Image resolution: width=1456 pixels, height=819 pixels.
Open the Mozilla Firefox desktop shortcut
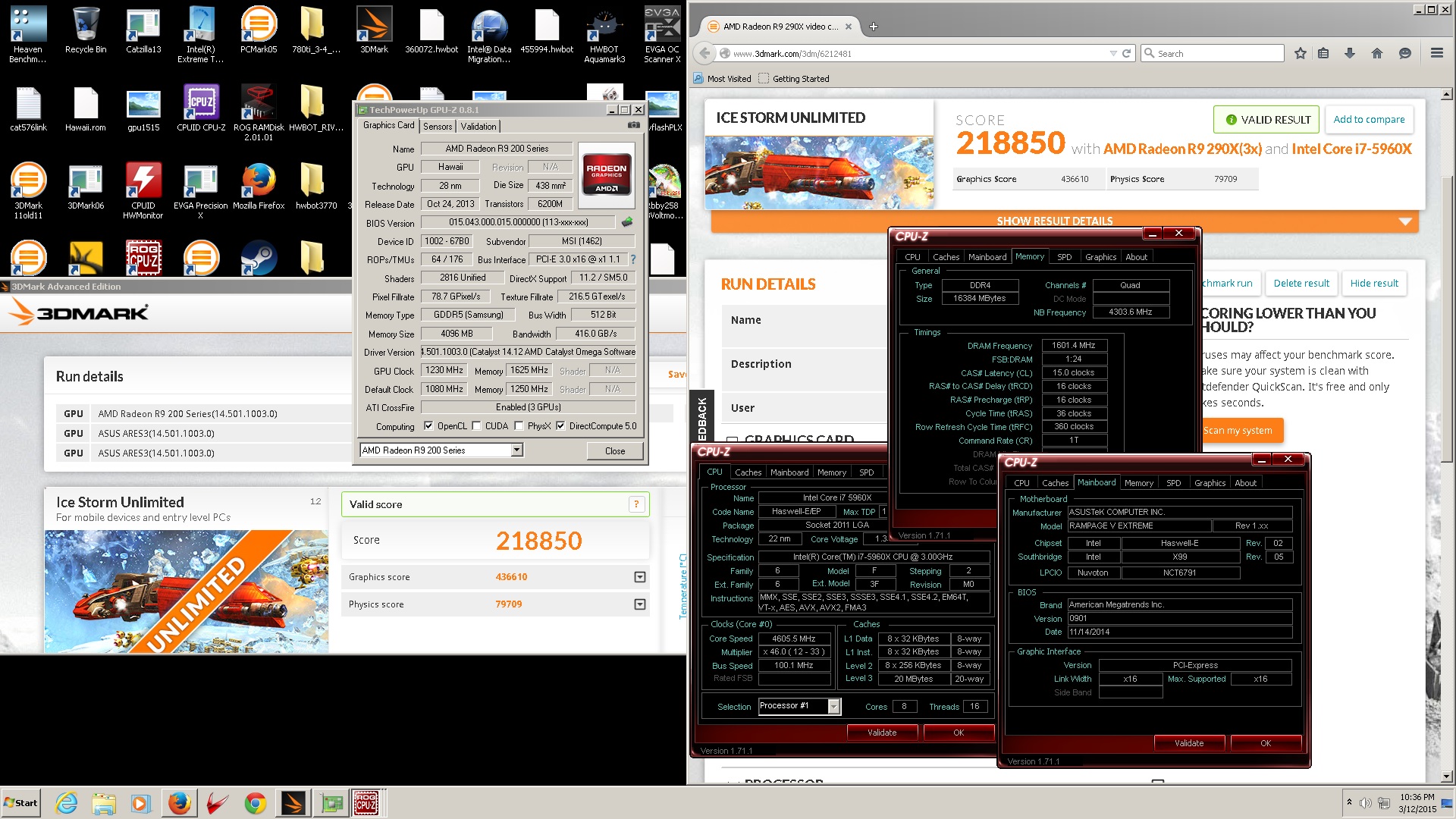click(259, 187)
